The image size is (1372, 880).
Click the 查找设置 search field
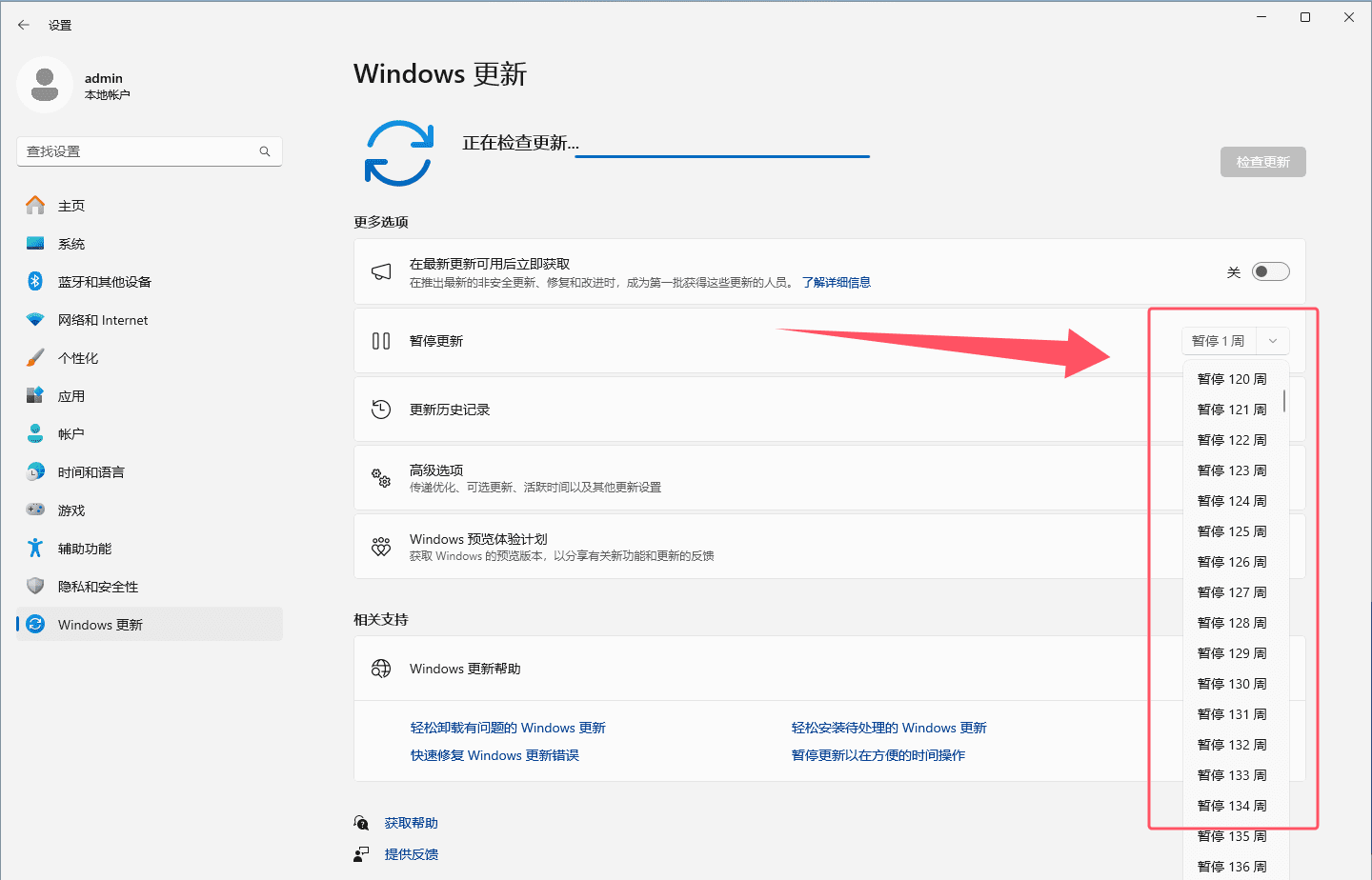click(x=150, y=151)
